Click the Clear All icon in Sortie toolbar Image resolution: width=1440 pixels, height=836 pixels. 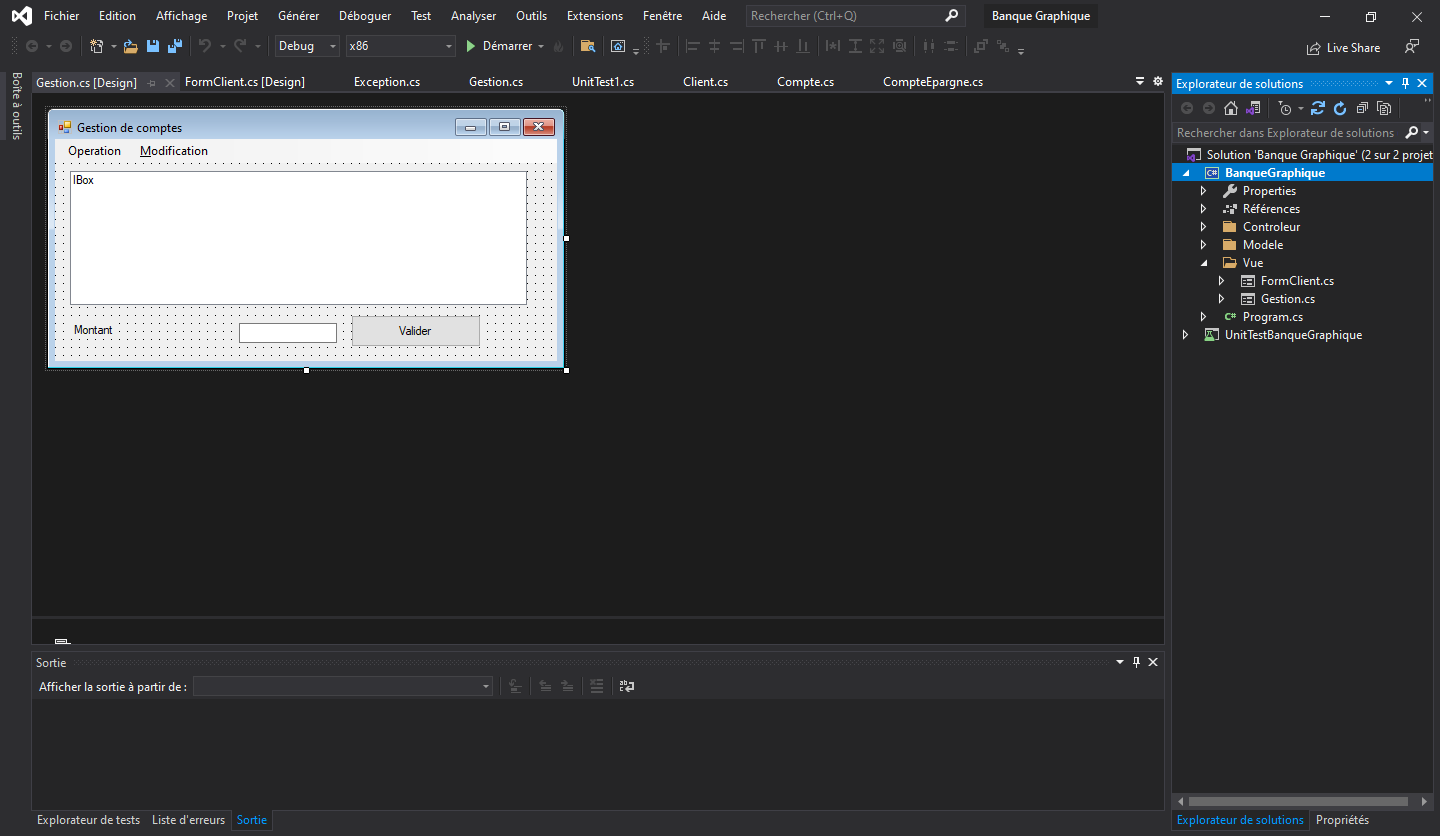pyautogui.click(x=597, y=686)
